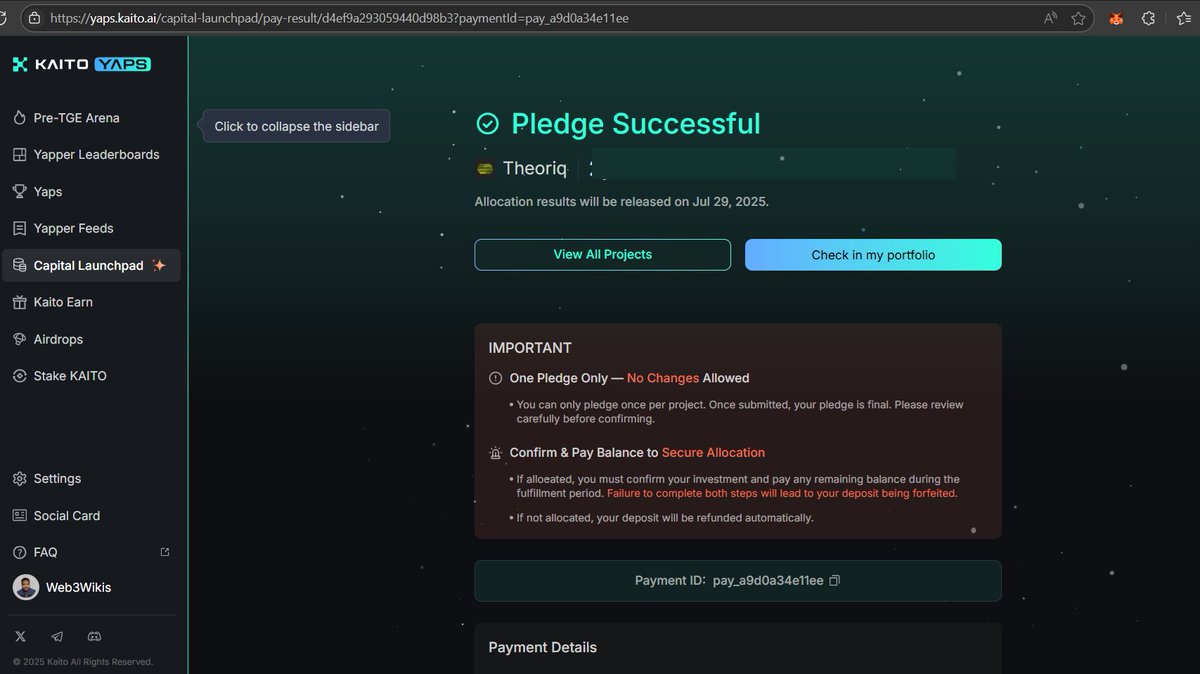Click the View All Projects button
The height and width of the screenshot is (674, 1200).
(602, 255)
